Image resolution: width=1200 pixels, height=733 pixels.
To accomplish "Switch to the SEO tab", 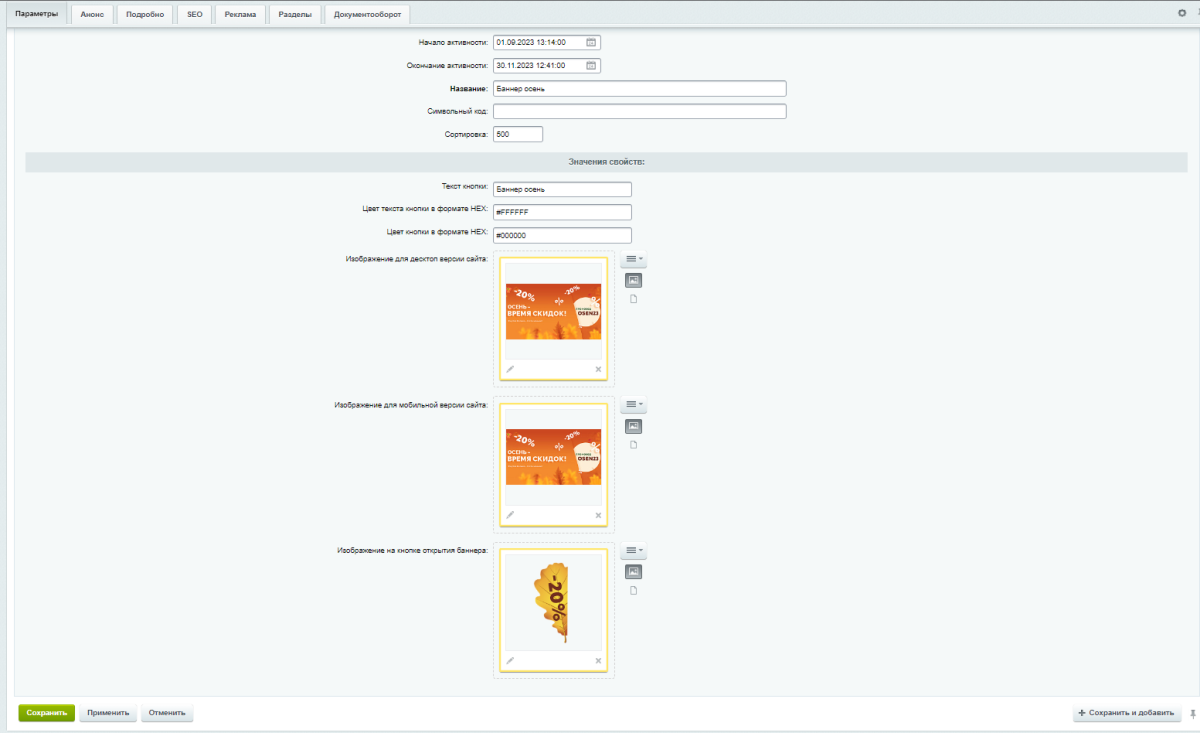I will pyautogui.click(x=194, y=14).
